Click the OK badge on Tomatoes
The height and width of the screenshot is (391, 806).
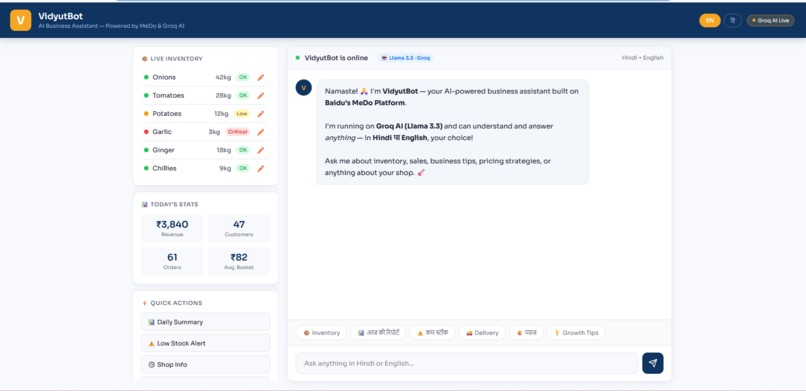pyautogui.click(x=243, y=96)
